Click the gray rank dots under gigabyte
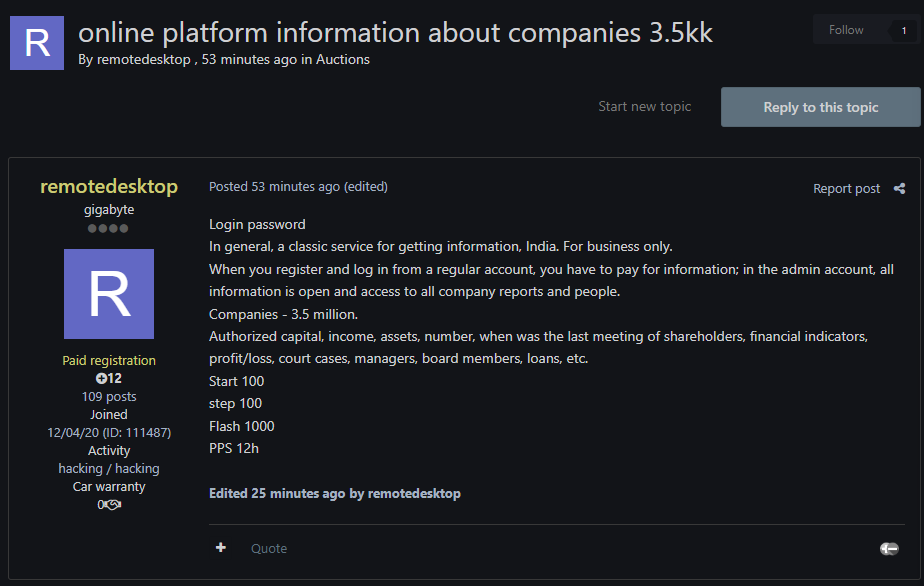Image resolution: width=924 pixels, height=586 pixels. coord(108,228)
